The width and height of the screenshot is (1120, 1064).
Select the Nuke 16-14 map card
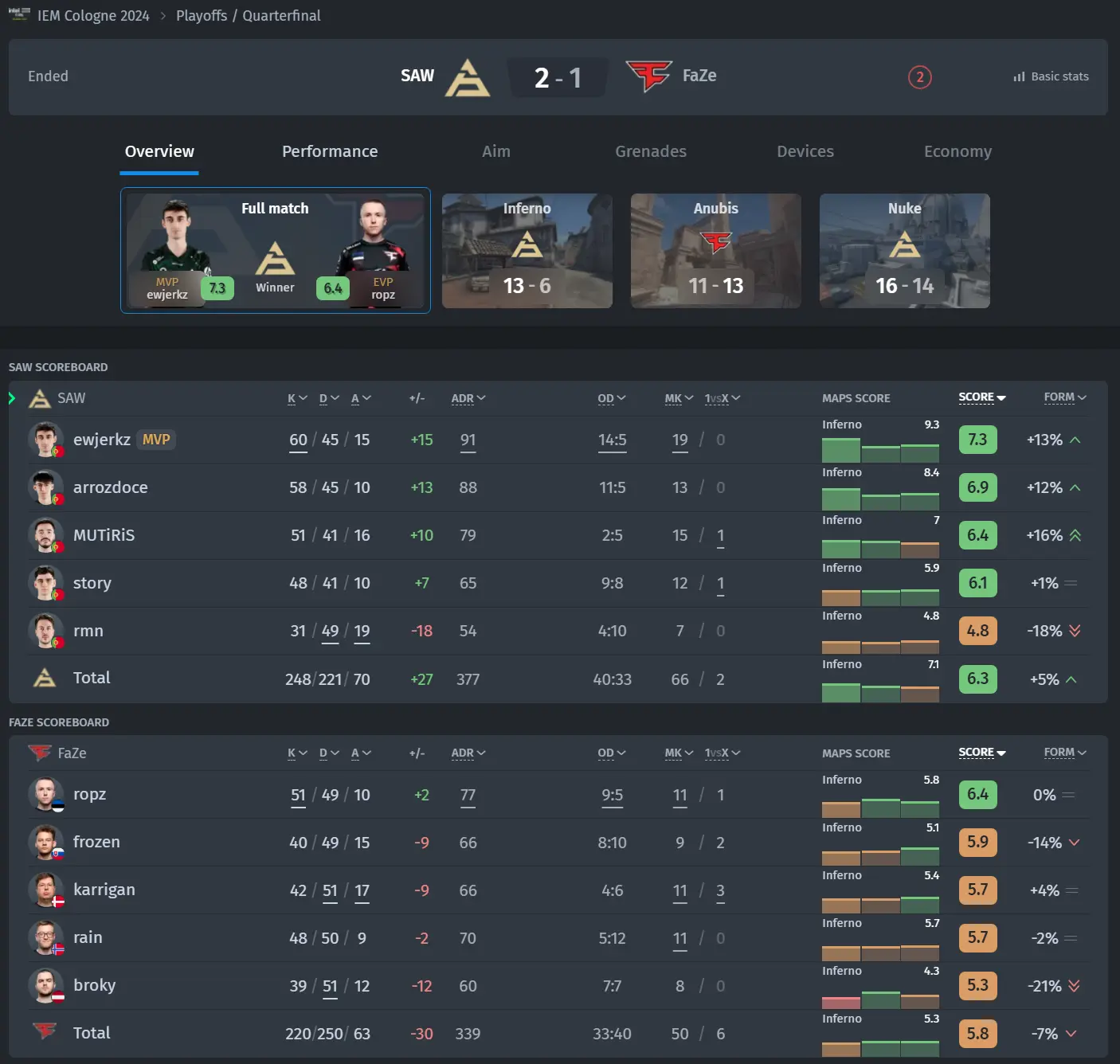[x=905, y=251]
